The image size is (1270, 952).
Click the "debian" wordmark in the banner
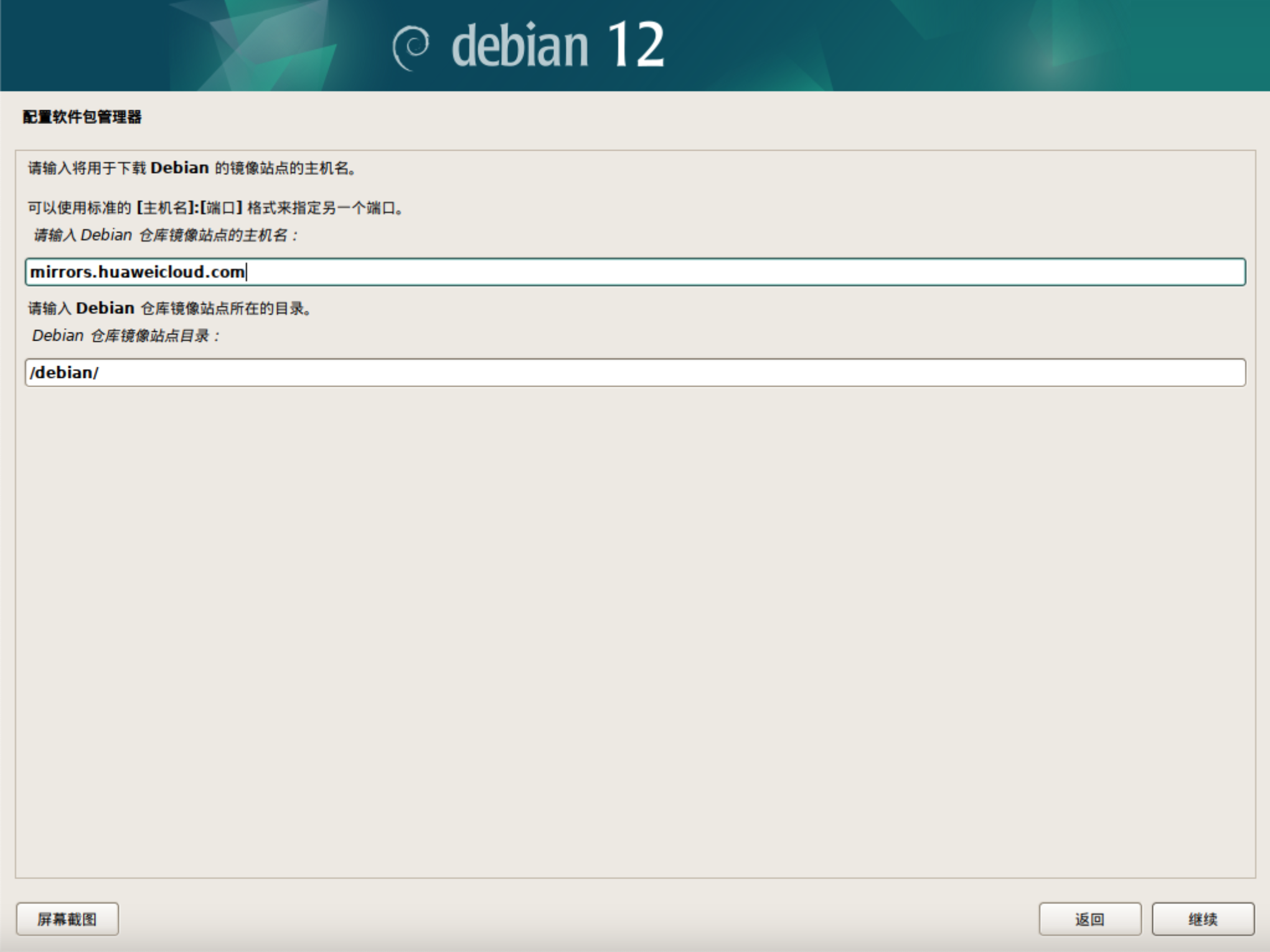click(x=520, y=46)
